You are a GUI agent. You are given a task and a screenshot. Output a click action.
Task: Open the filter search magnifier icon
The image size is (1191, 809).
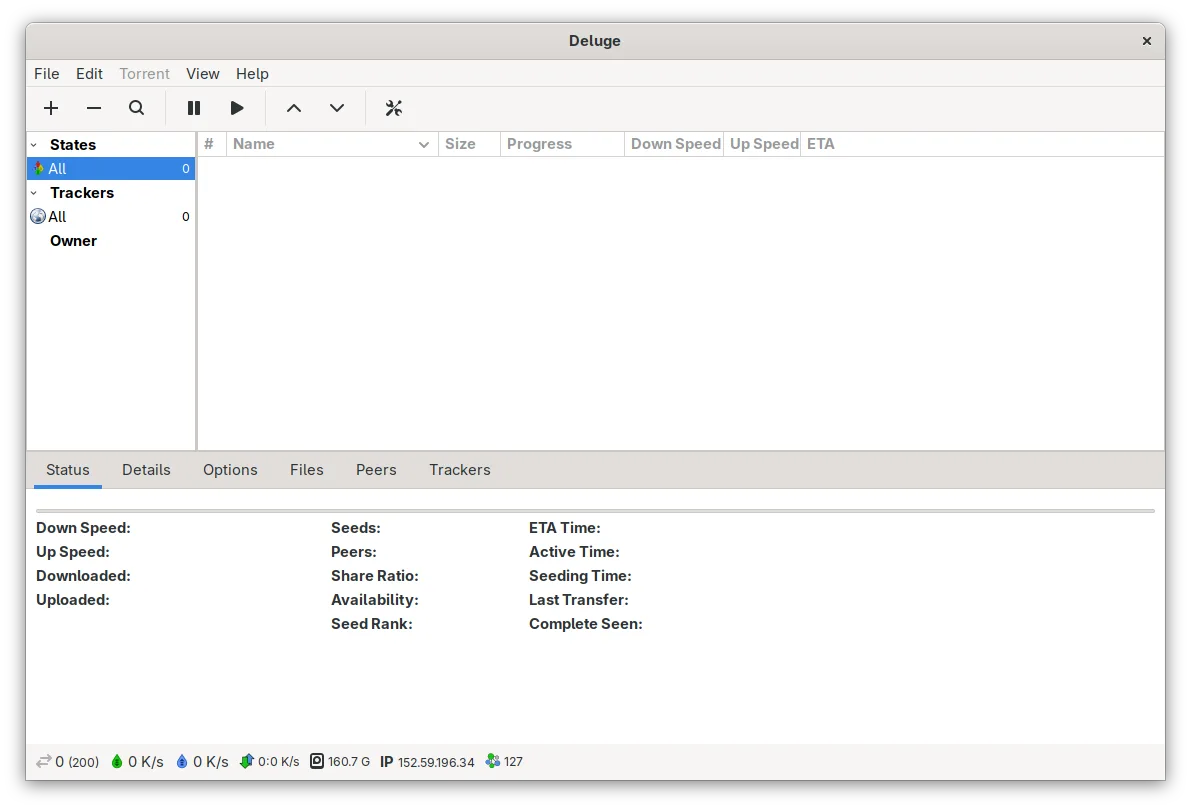(136, 108)
